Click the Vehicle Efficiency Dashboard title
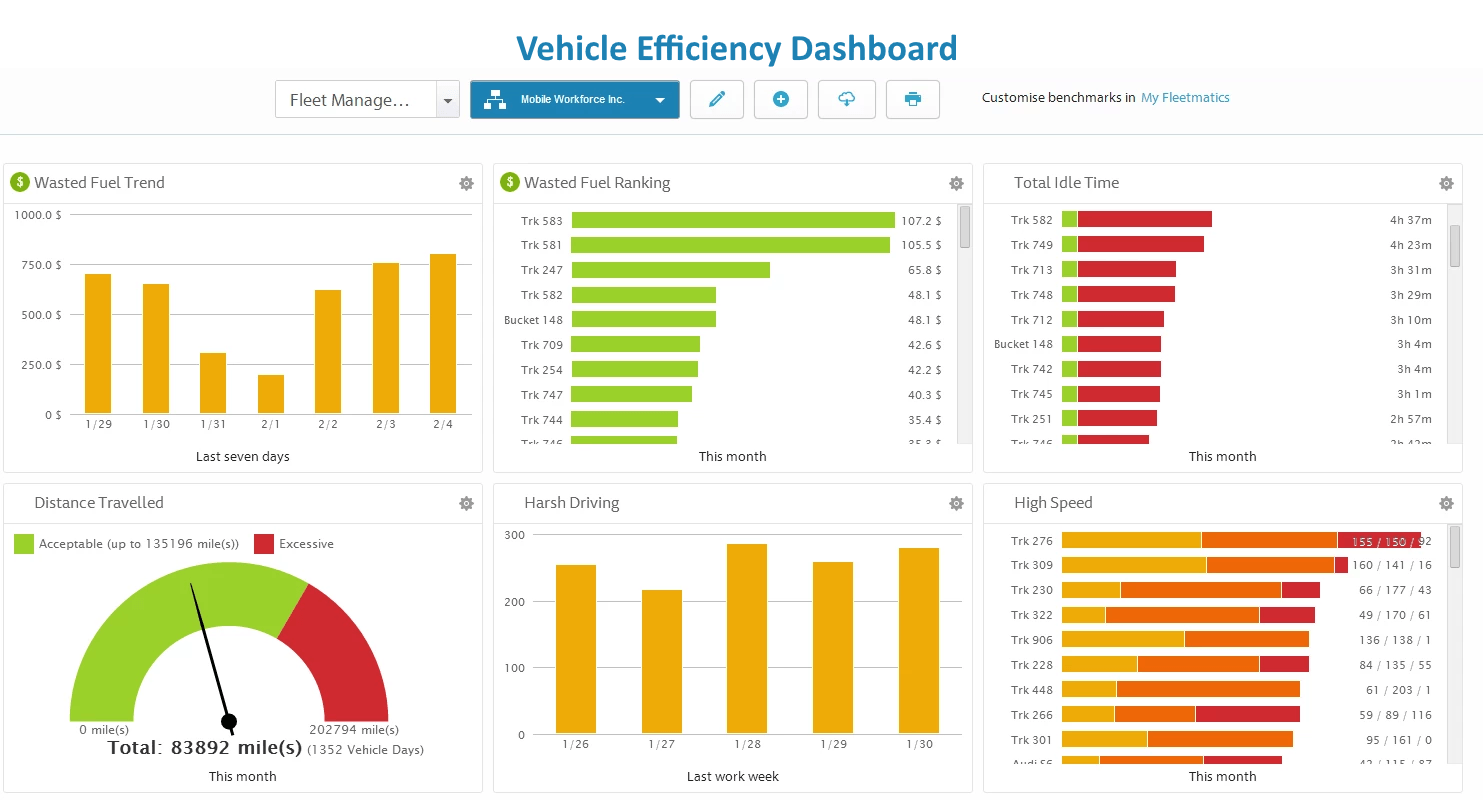This screenshot has height=800, width=1483. click(736, 48)
